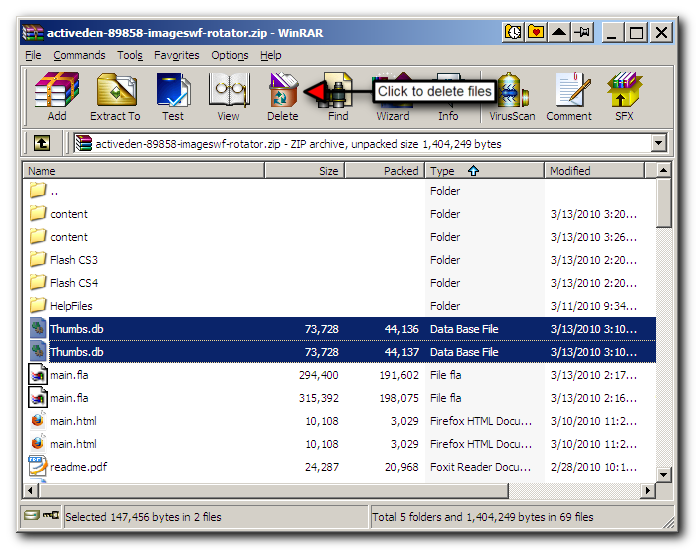Open the Find tool
Image resolution: width=696 pixels, height=550 pixels.
[x=338, y=97]
